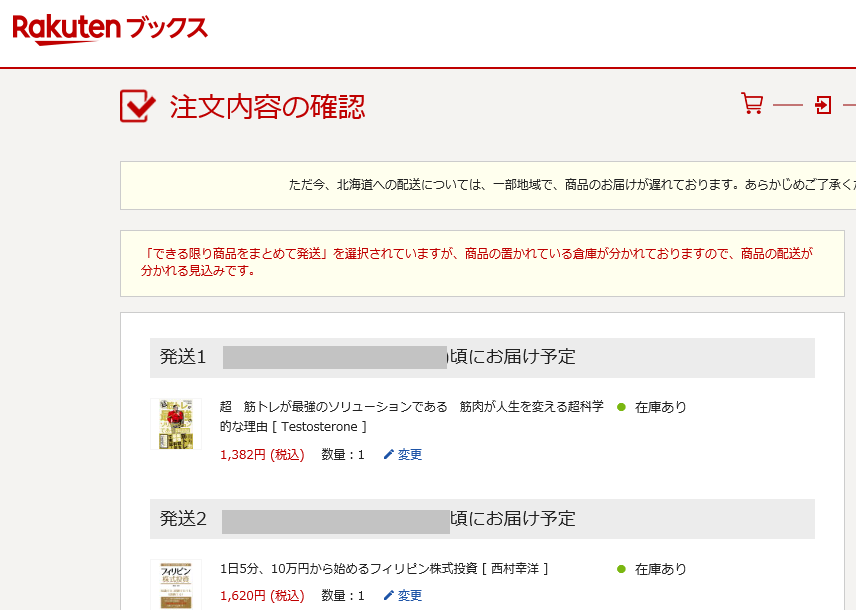Screen dimensions: 856x610
Task: Click the pencil icon for the 1,620円 item
Action: point(389,595)
